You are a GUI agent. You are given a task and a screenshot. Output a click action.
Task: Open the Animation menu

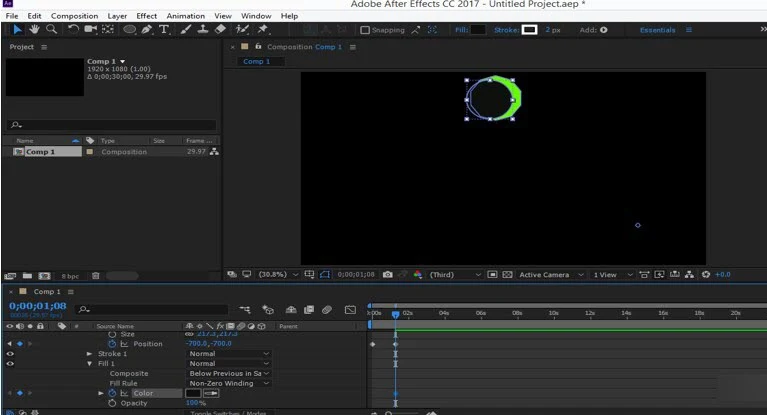coord(185,16)
